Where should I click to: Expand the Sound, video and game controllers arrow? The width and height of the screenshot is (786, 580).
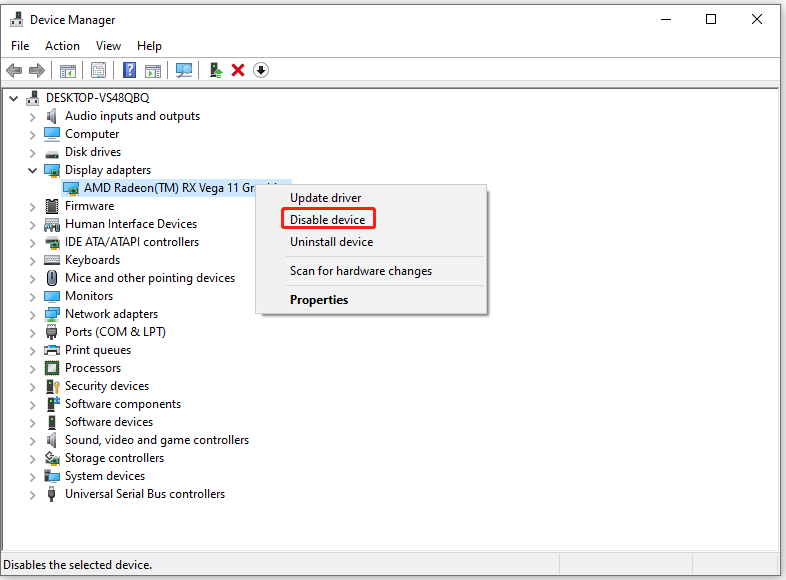click(x=33, y=441)
